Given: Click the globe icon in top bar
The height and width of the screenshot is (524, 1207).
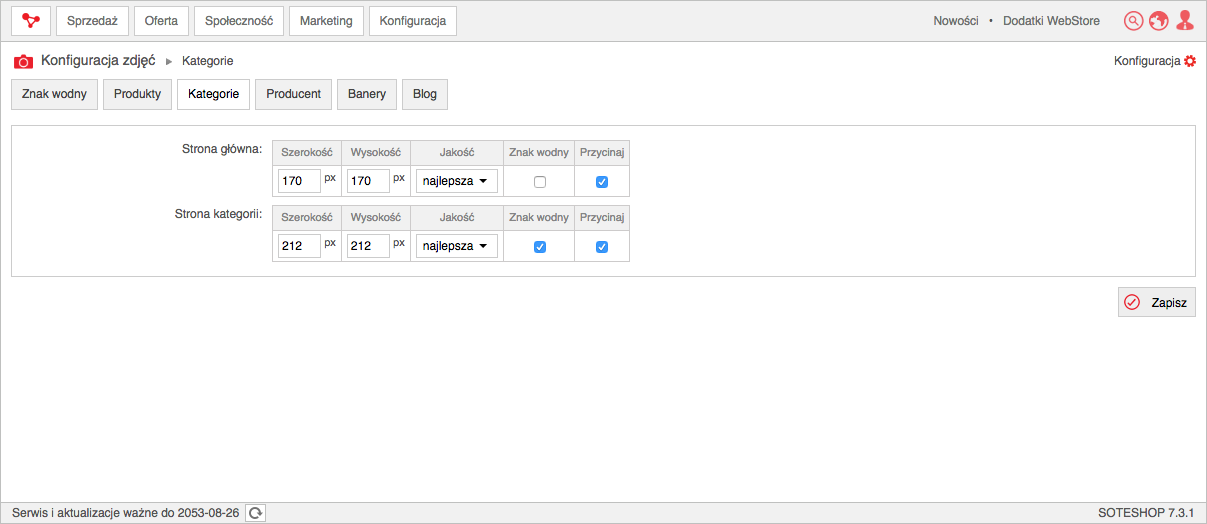Looking at the screenshot, I should 1159,21.
